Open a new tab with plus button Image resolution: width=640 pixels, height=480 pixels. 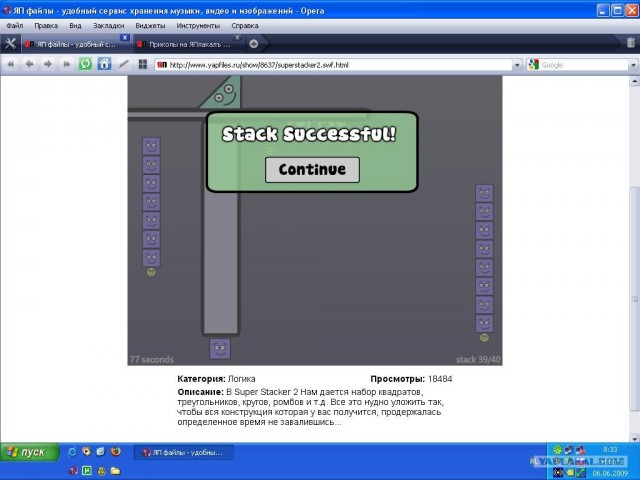[253, 44]
